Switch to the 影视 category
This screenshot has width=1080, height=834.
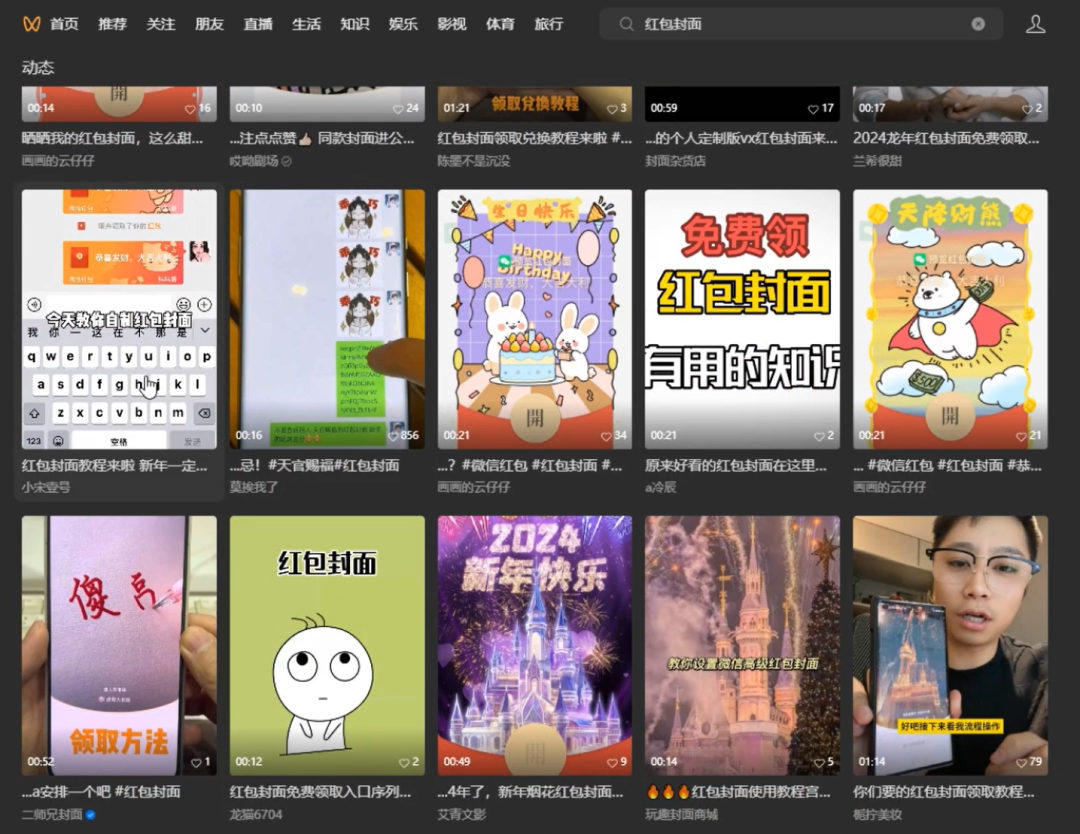coord(452,24)
